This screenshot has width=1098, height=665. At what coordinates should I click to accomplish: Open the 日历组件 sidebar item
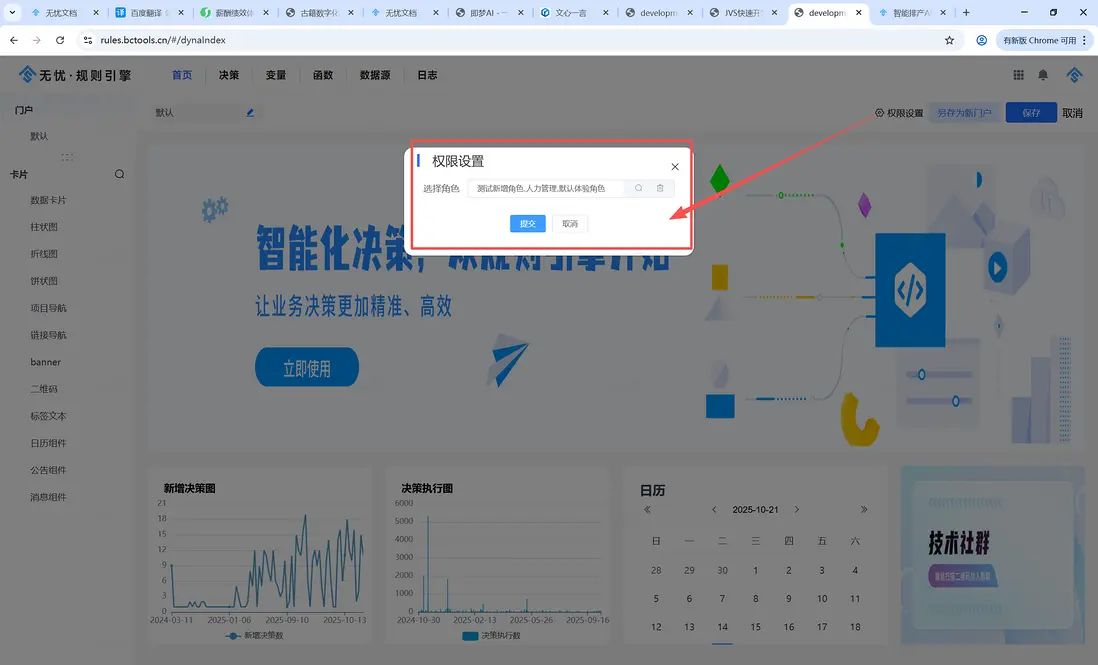tap(50, 443)
